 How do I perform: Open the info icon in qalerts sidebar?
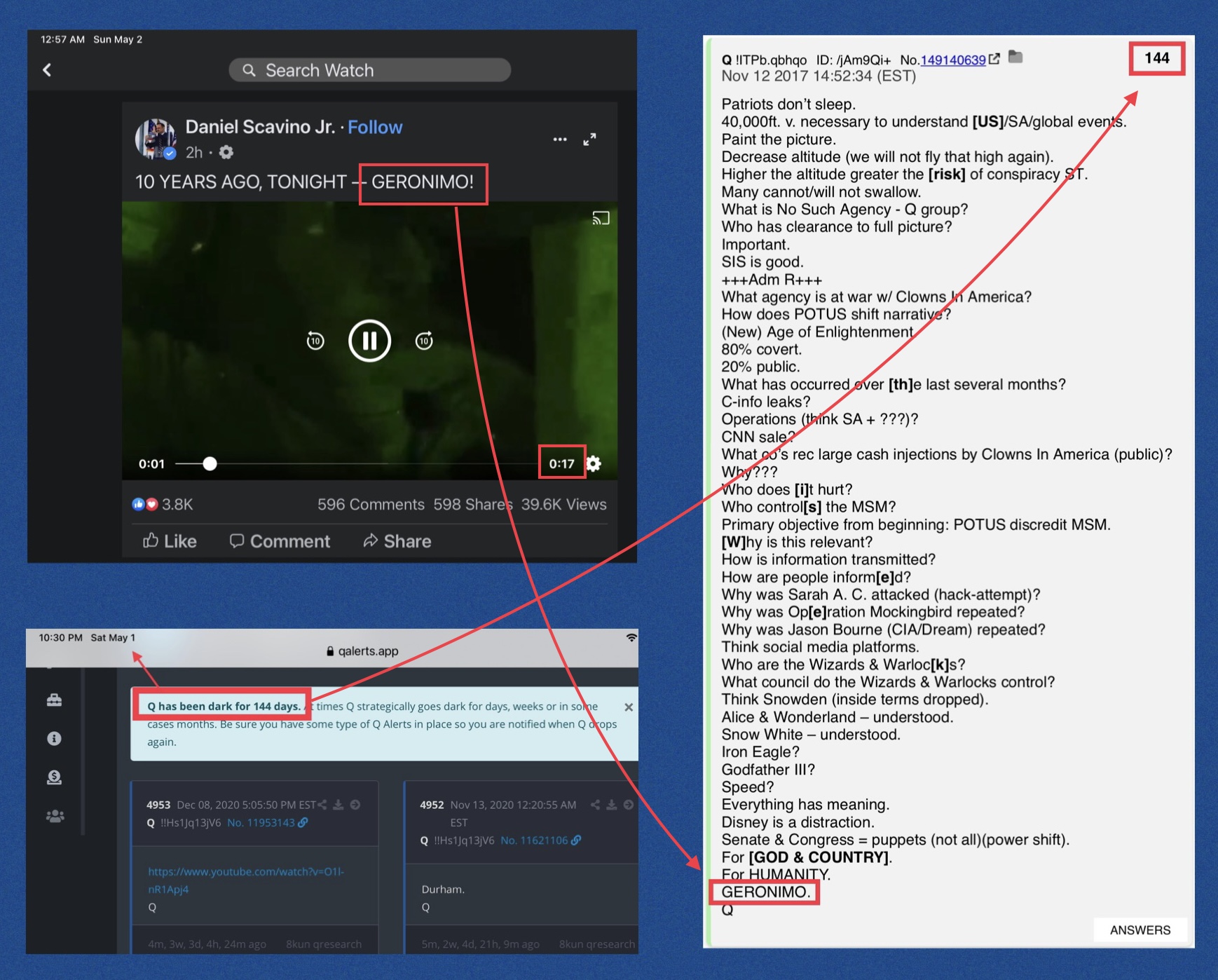(x=54, y=738)
